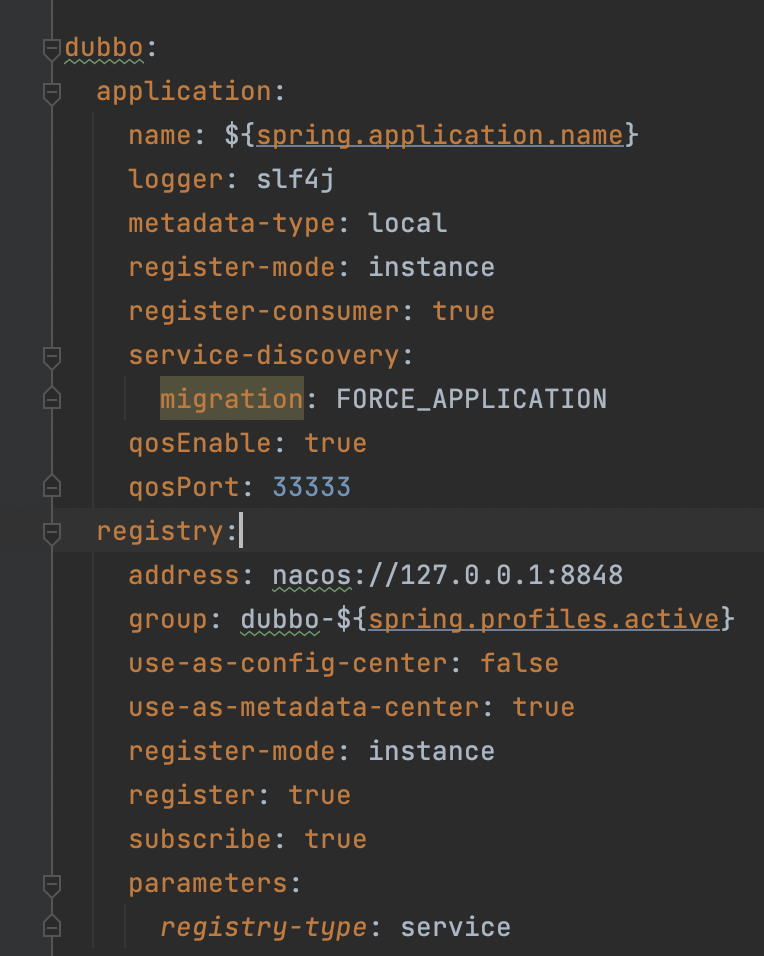
Task: Click the metadata-type key
Action: (x=232, y=223)
